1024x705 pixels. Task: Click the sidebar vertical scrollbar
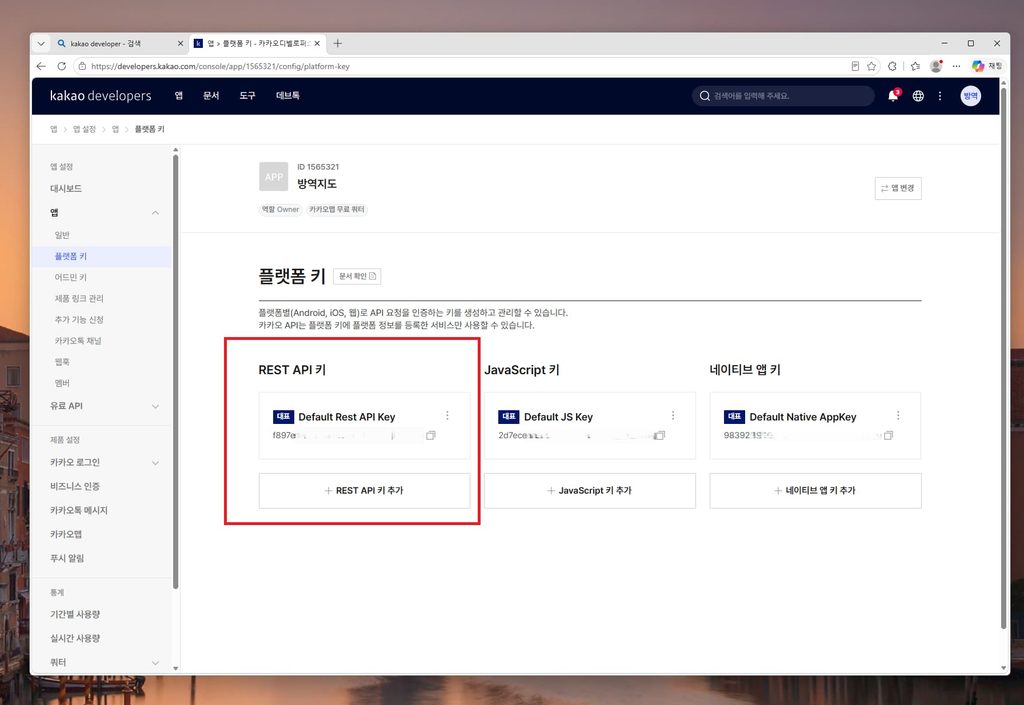[x=175, y=372]
